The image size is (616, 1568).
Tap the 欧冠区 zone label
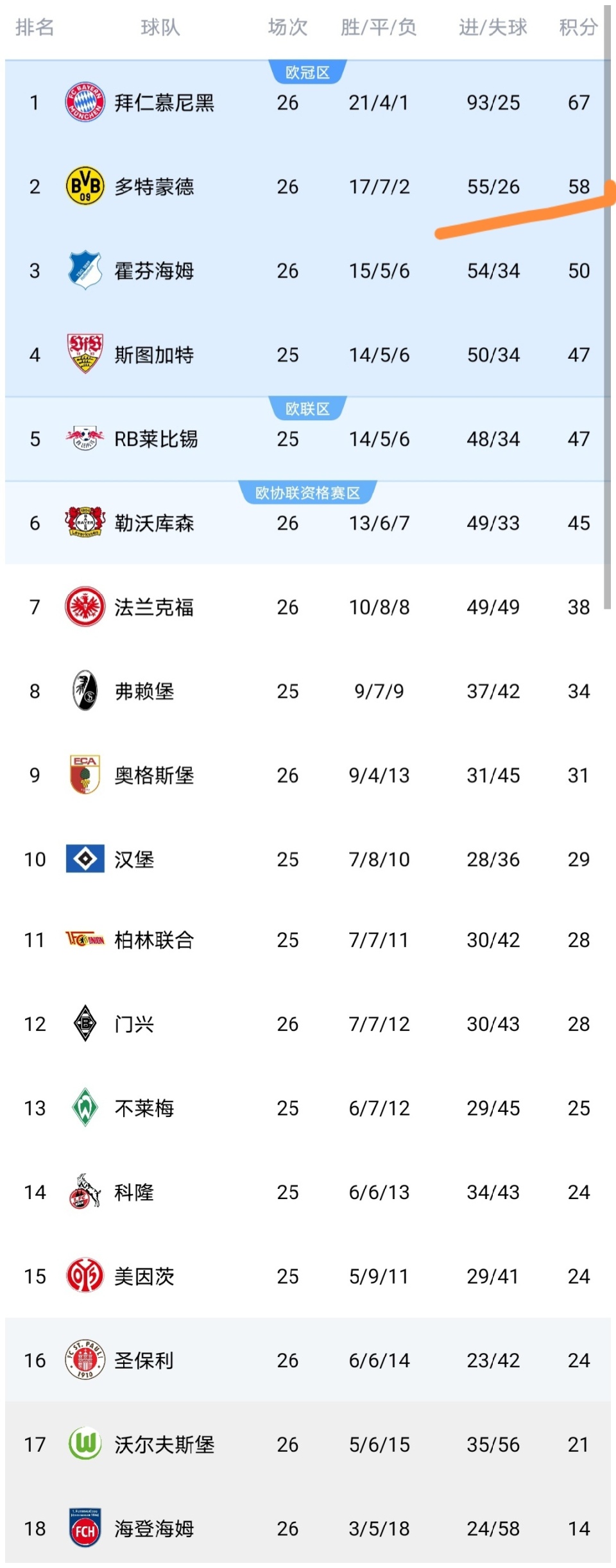[307, 72]
